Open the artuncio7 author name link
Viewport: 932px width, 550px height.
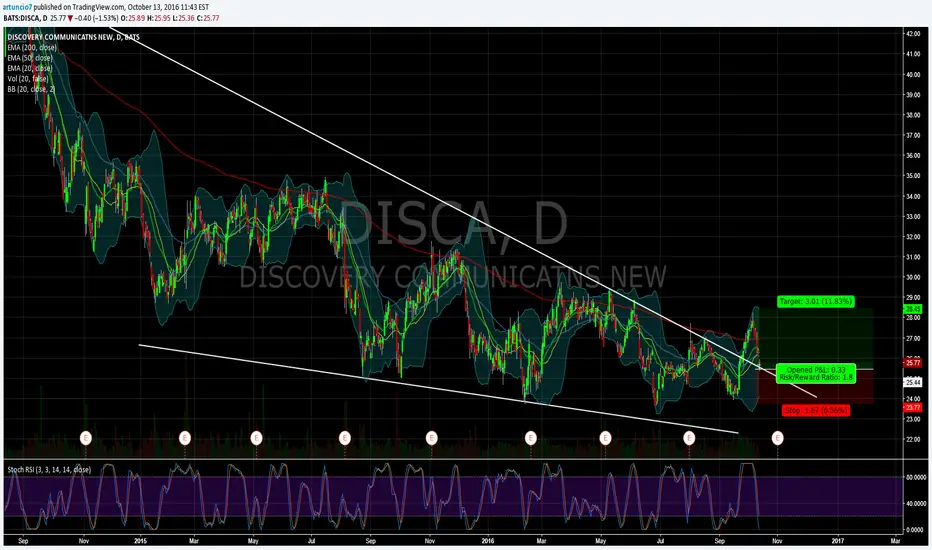17,7
